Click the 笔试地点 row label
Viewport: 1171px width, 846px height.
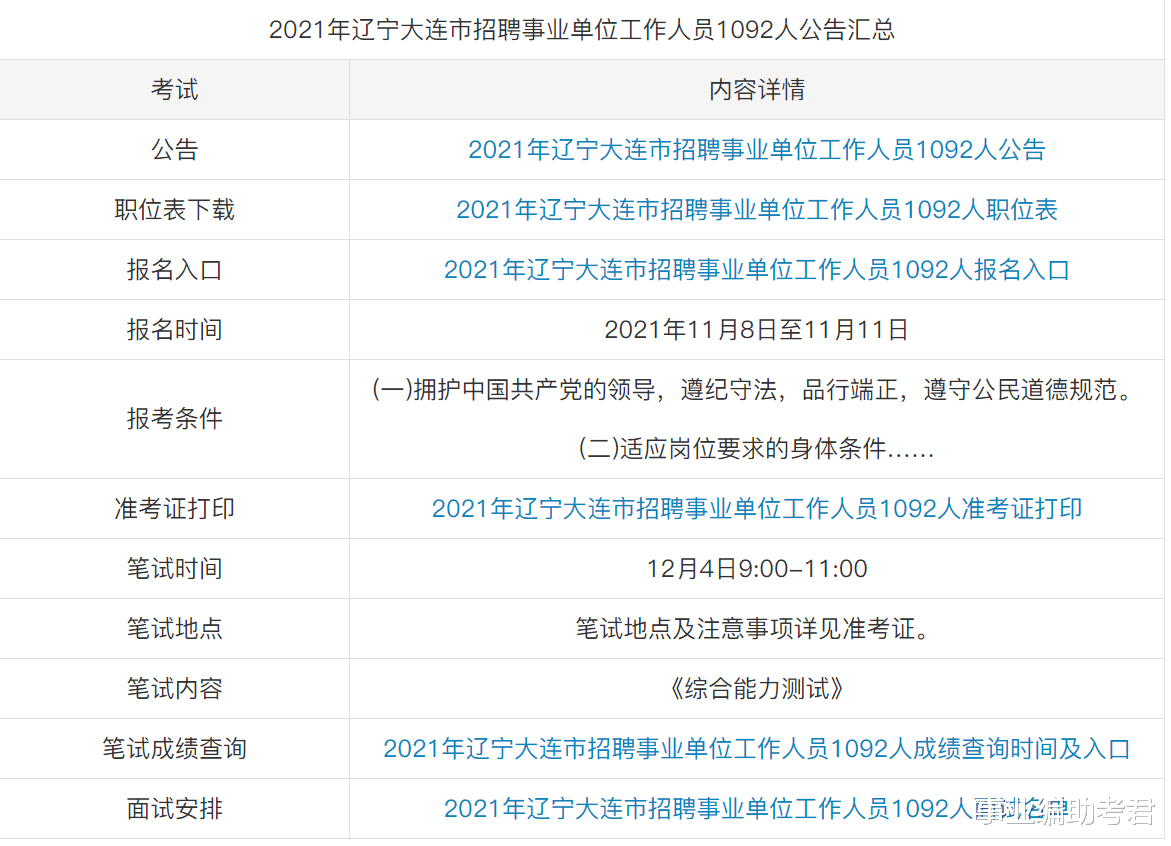pos(175,629)
